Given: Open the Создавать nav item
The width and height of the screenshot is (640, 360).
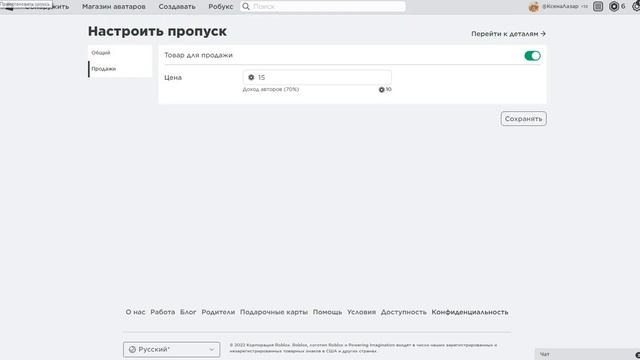Looking at the screenshot, I should tap(177, 7).
